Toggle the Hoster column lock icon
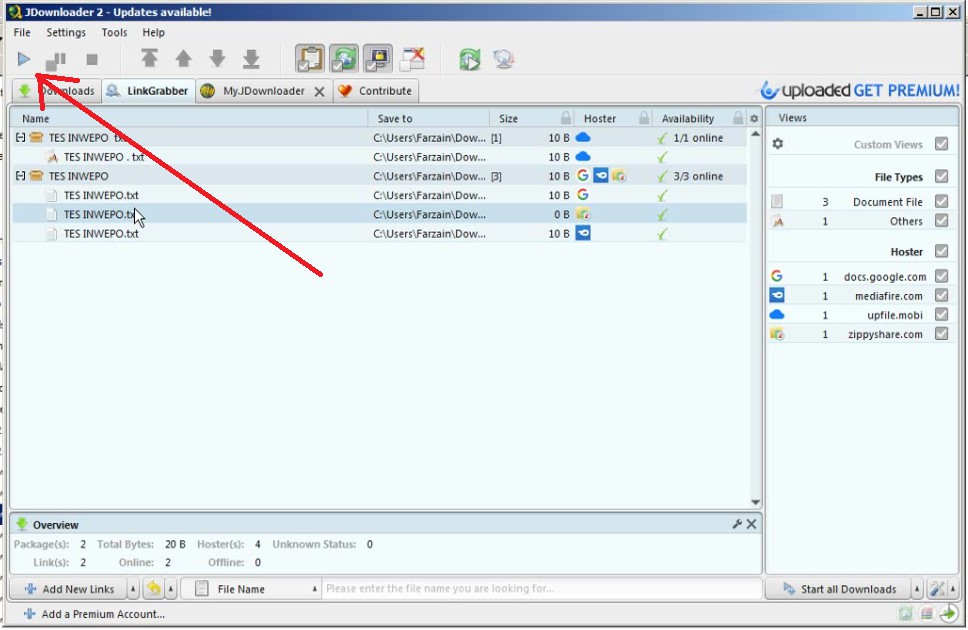 coord(644,118)
